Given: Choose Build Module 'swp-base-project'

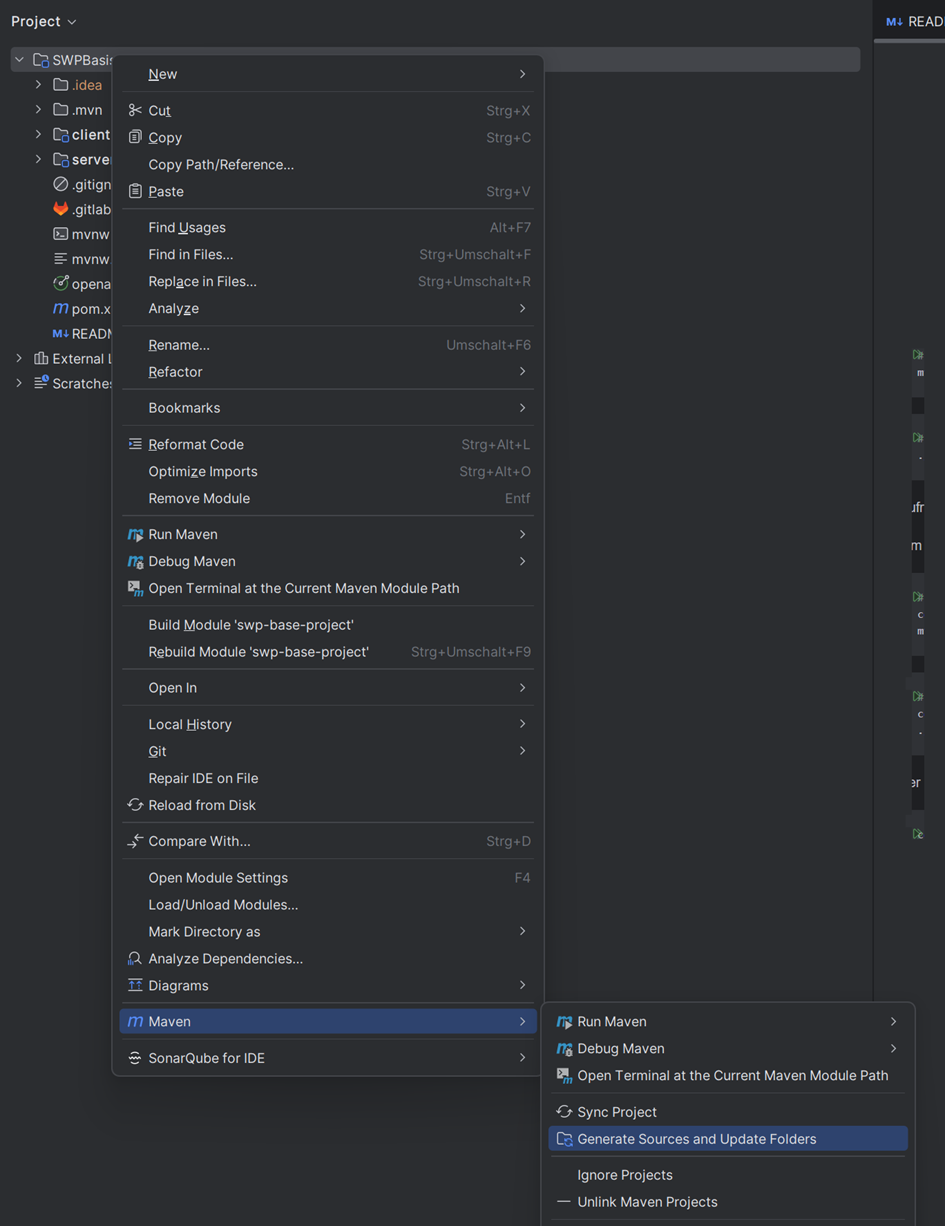Looking at the screenshot, I should point(251,625).
